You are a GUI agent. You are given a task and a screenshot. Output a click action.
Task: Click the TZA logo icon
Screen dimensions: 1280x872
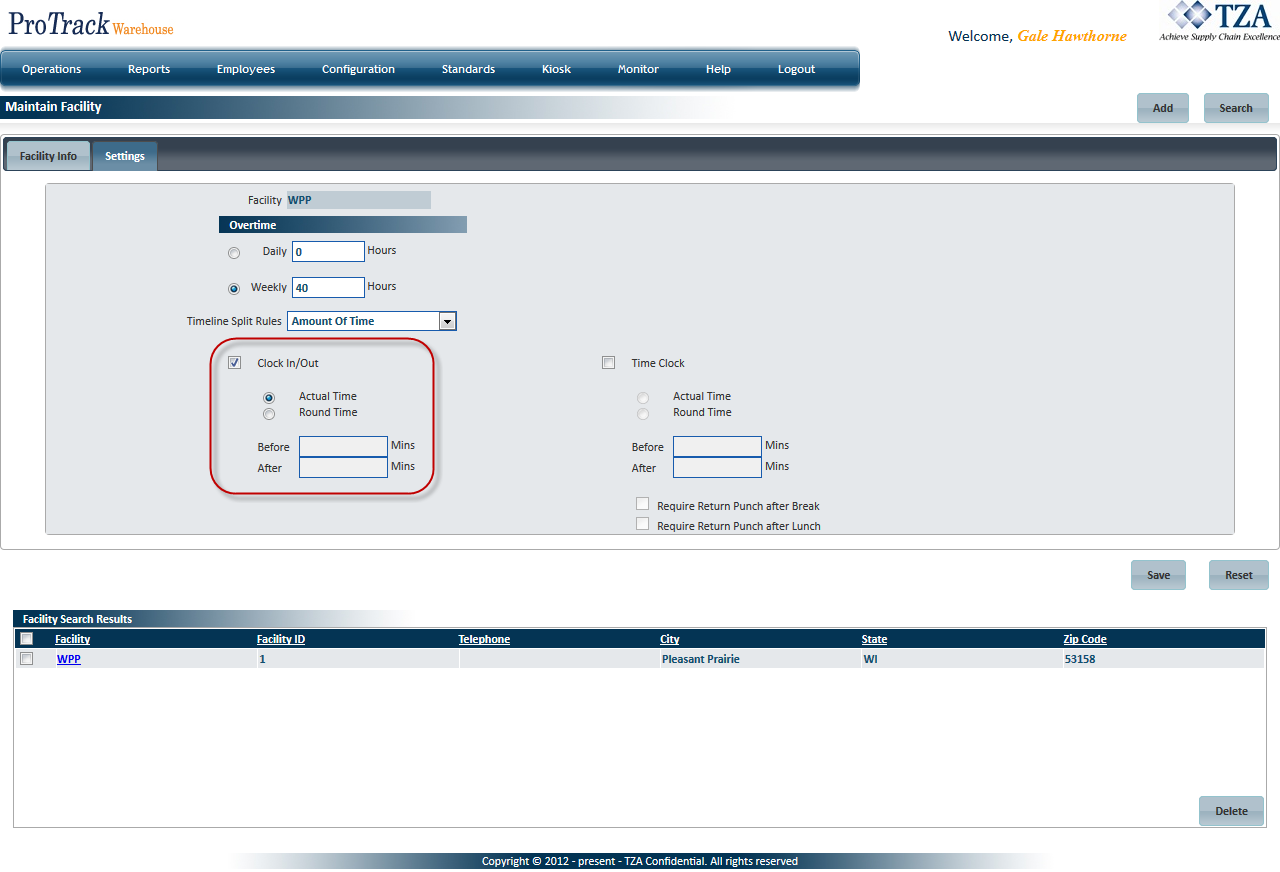click(x=1218, y=22)
